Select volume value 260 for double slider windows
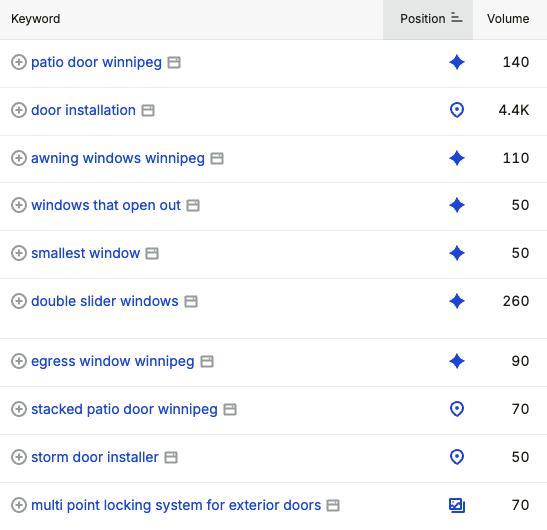The width and height of the screenshot is (547, 530). (516, 301)
